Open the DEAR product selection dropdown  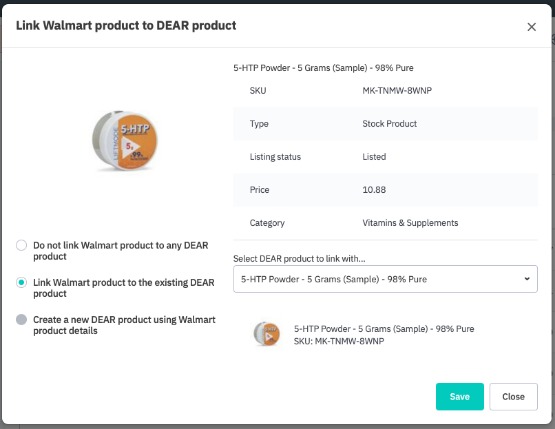pyautogui.click(x=385, y=279)
